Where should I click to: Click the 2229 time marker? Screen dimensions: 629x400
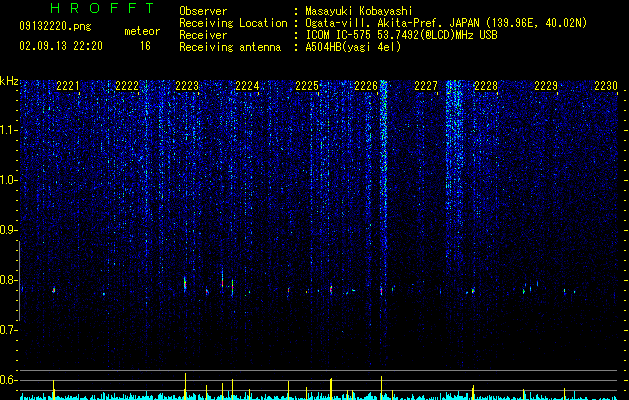point(546,86)
